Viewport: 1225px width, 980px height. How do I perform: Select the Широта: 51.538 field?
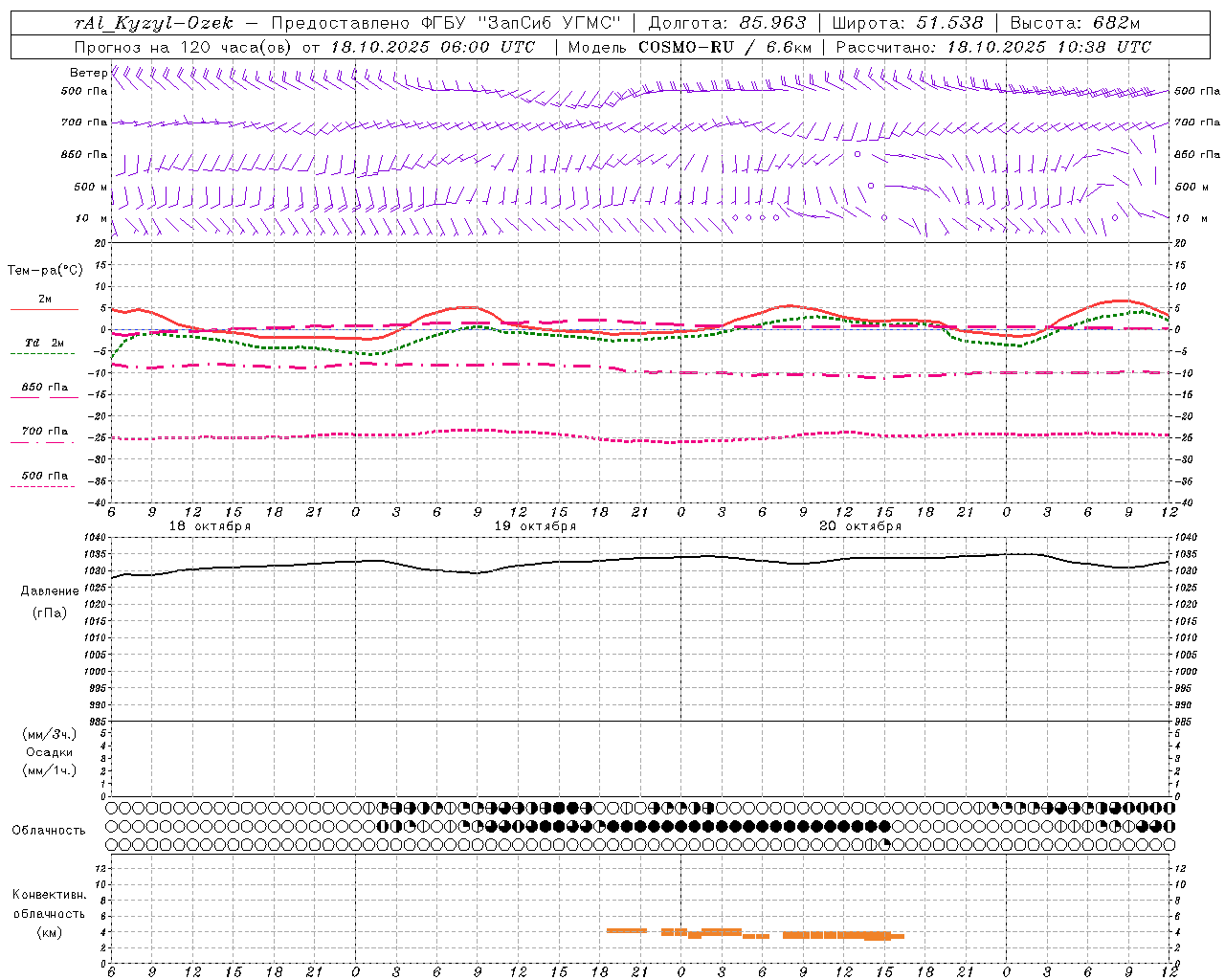point(907,23)
